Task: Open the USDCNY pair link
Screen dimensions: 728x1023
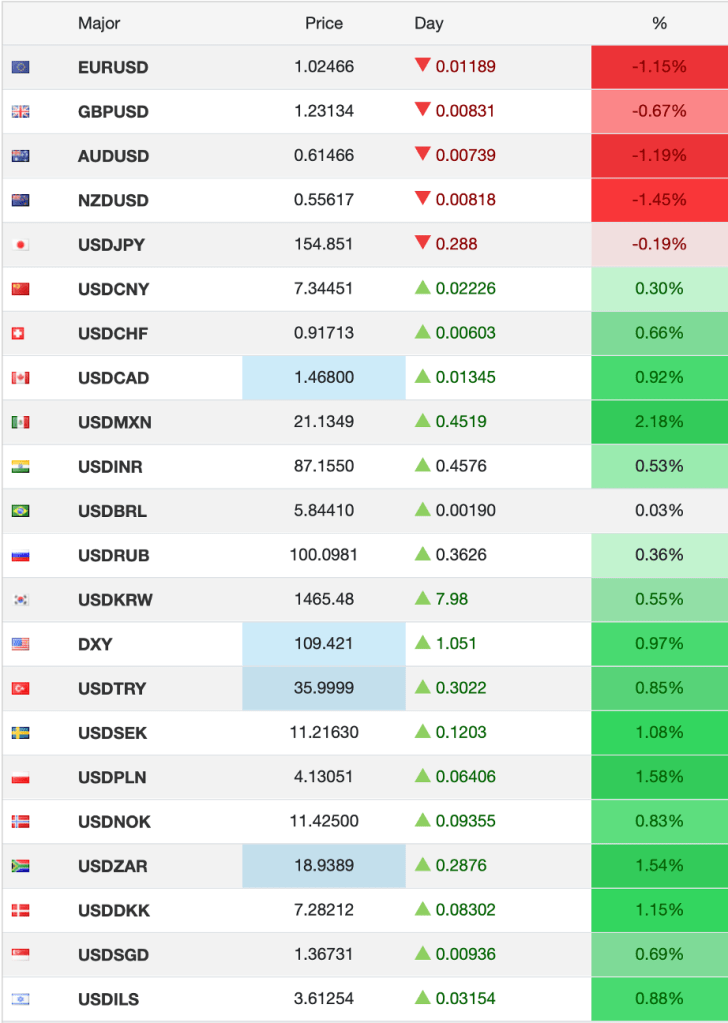Action: [113, 289]
